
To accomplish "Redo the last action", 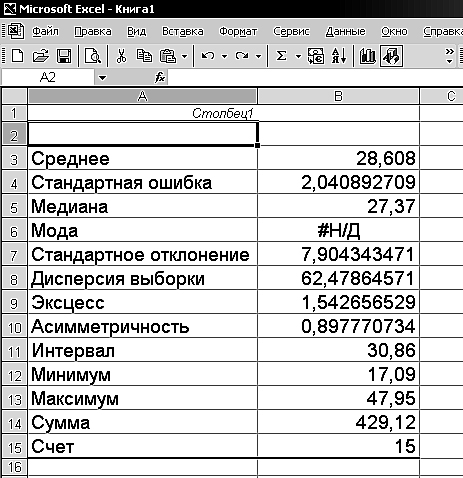I will tap(242, 56).
